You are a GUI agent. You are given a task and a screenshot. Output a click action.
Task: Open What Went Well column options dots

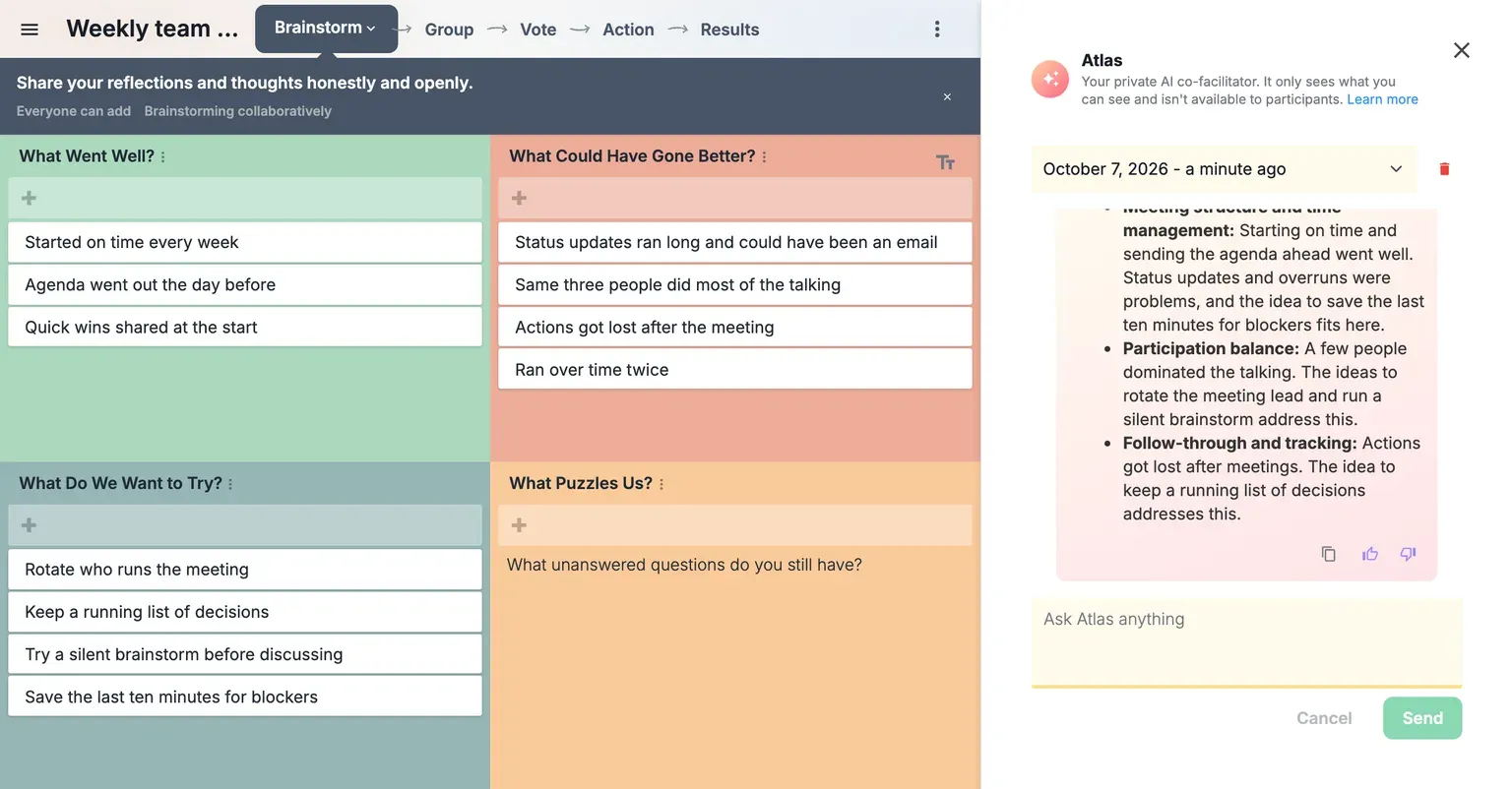point(163,156)
